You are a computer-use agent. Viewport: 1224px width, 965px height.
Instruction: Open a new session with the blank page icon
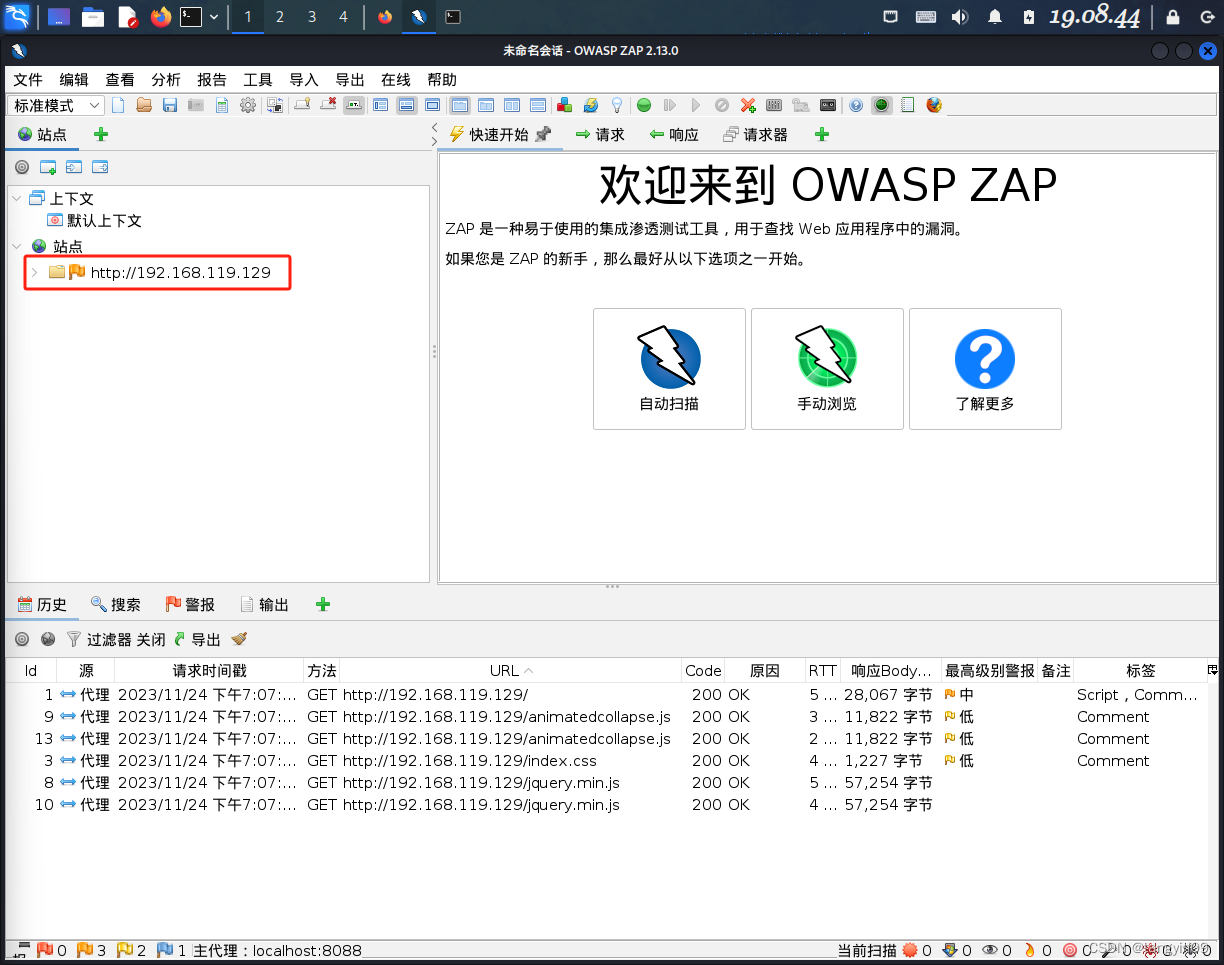point(117,105)
